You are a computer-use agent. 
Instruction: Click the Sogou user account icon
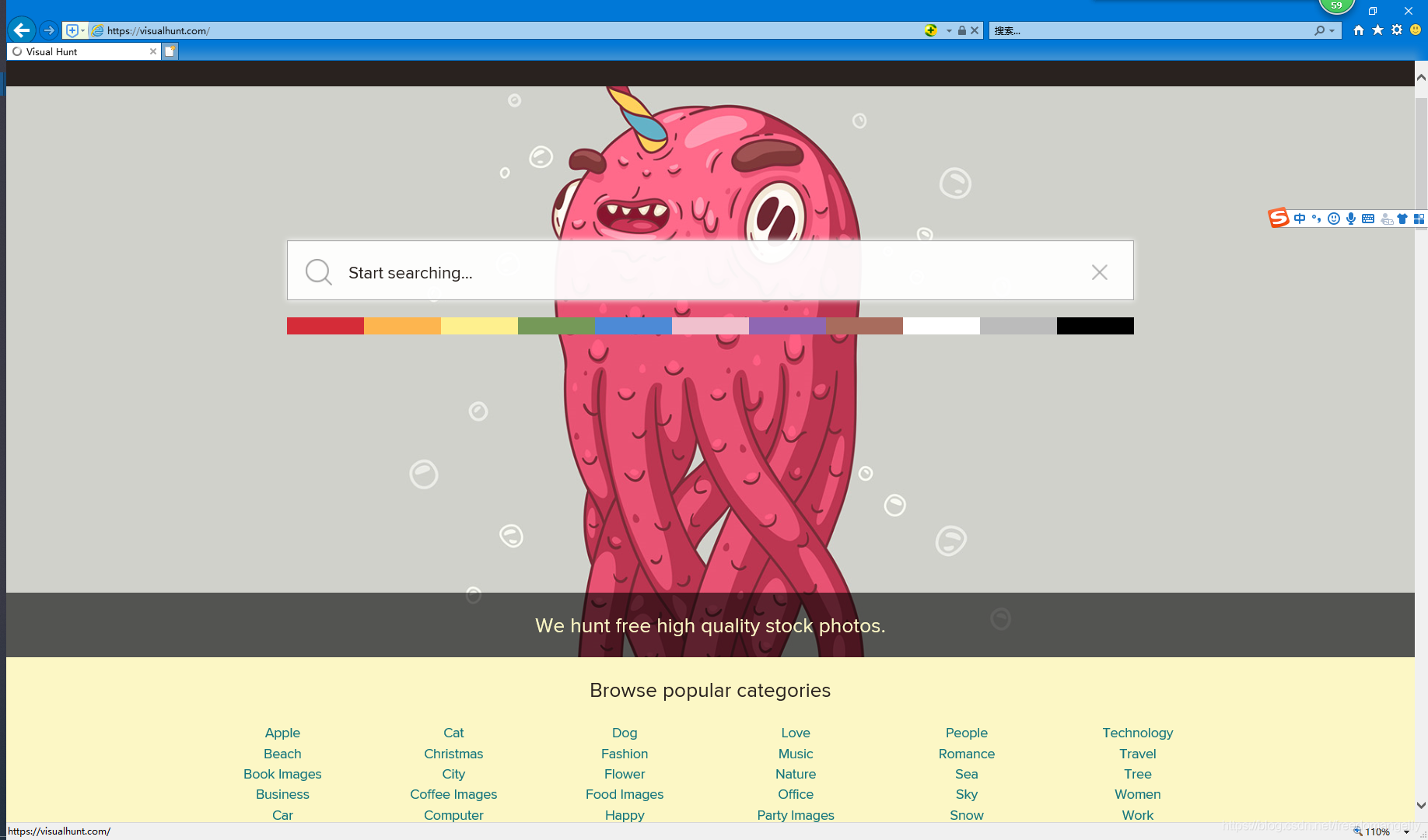1386,219
